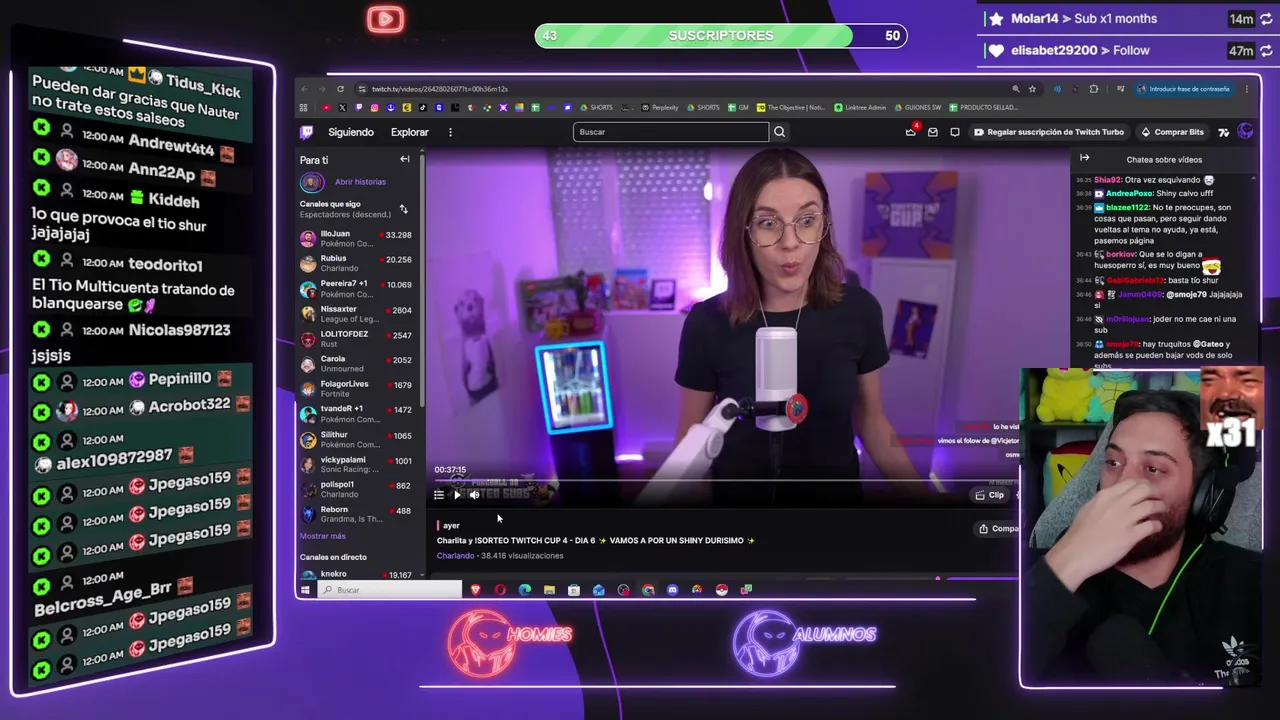Open the Siguiendo tab
The width and height of the screenshot is (1280, 720).
350,132
